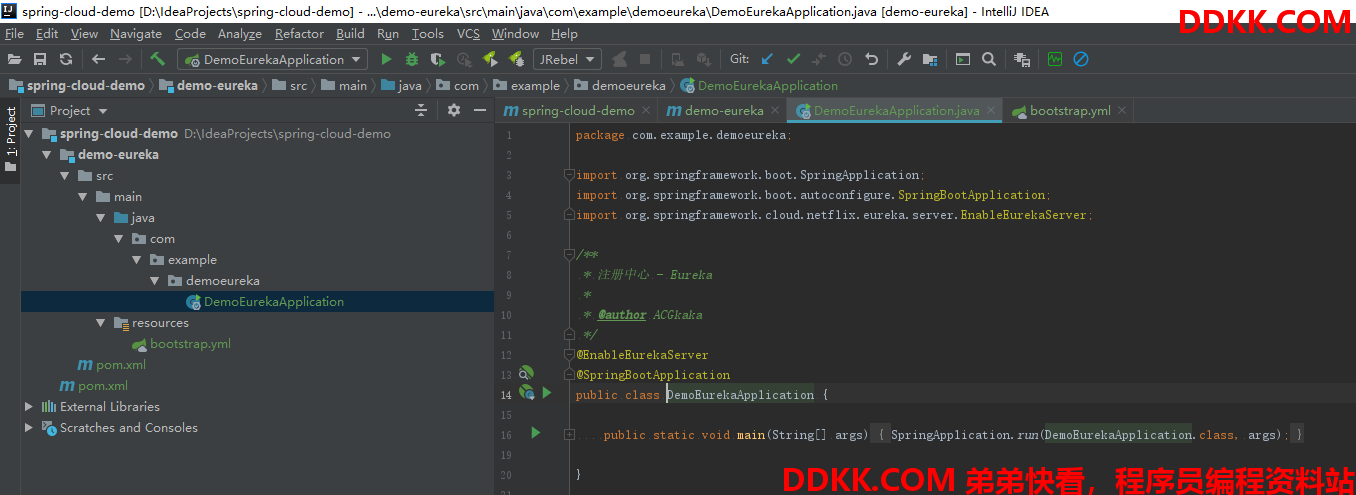Image resolution: width=1356 pixels, height=495 pixels.
Task: Collapse the resources folder node
Action: (101, 322)
